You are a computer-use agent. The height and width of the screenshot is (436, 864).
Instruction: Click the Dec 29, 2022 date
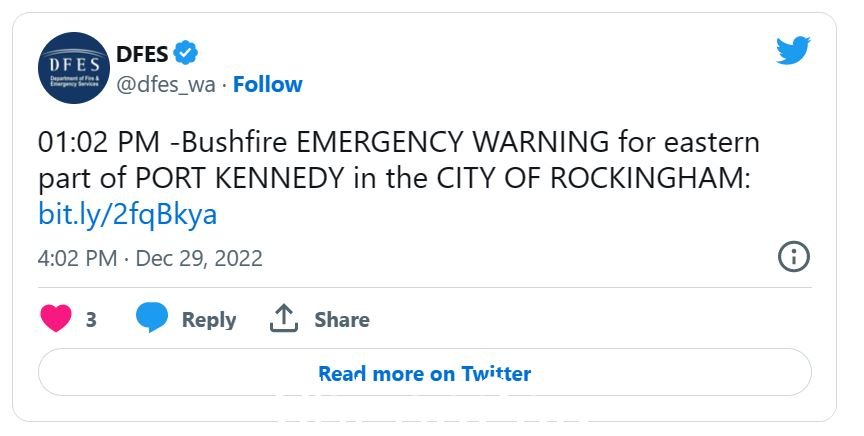pos(199,259)
